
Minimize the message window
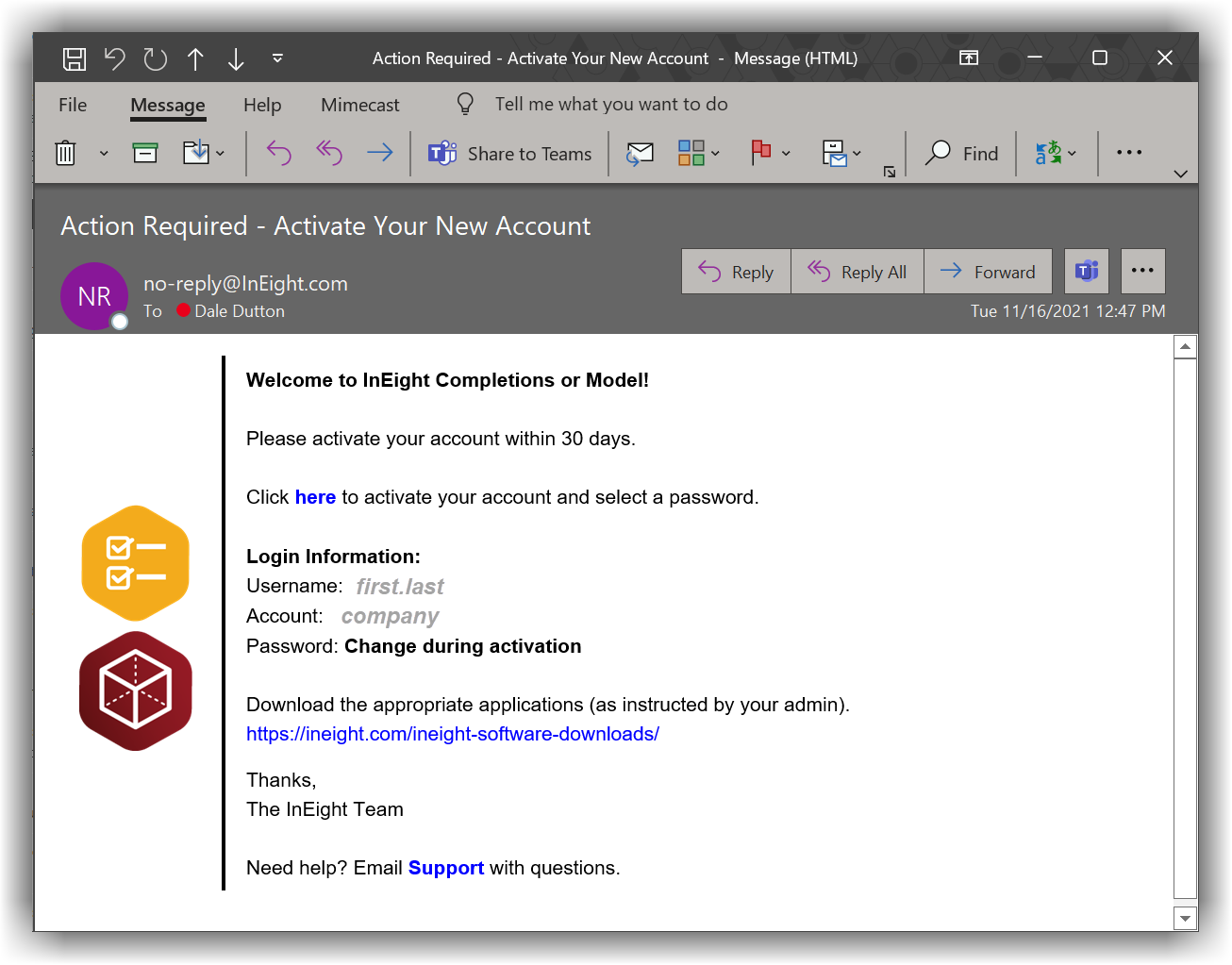coord(1035,58)
